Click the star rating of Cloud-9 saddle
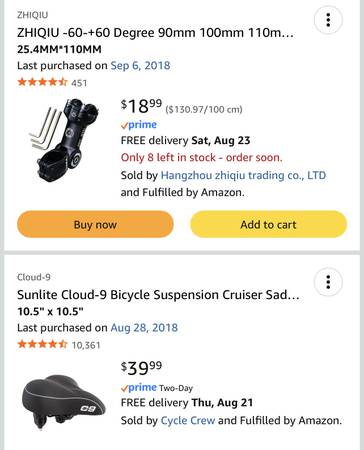Image resolution: width=364 pixels, height=450 pixels. [42, 344]
